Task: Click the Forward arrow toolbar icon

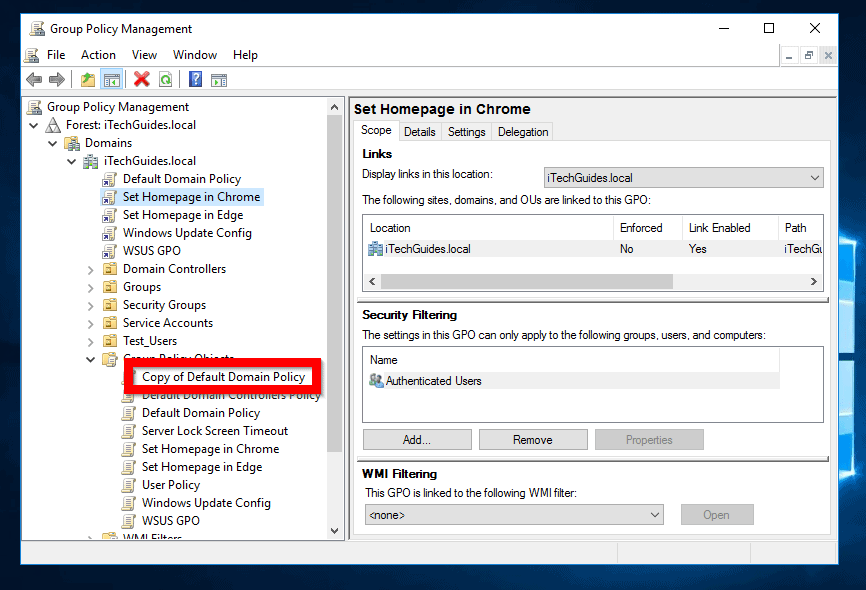Action: (x=57, y=80)
